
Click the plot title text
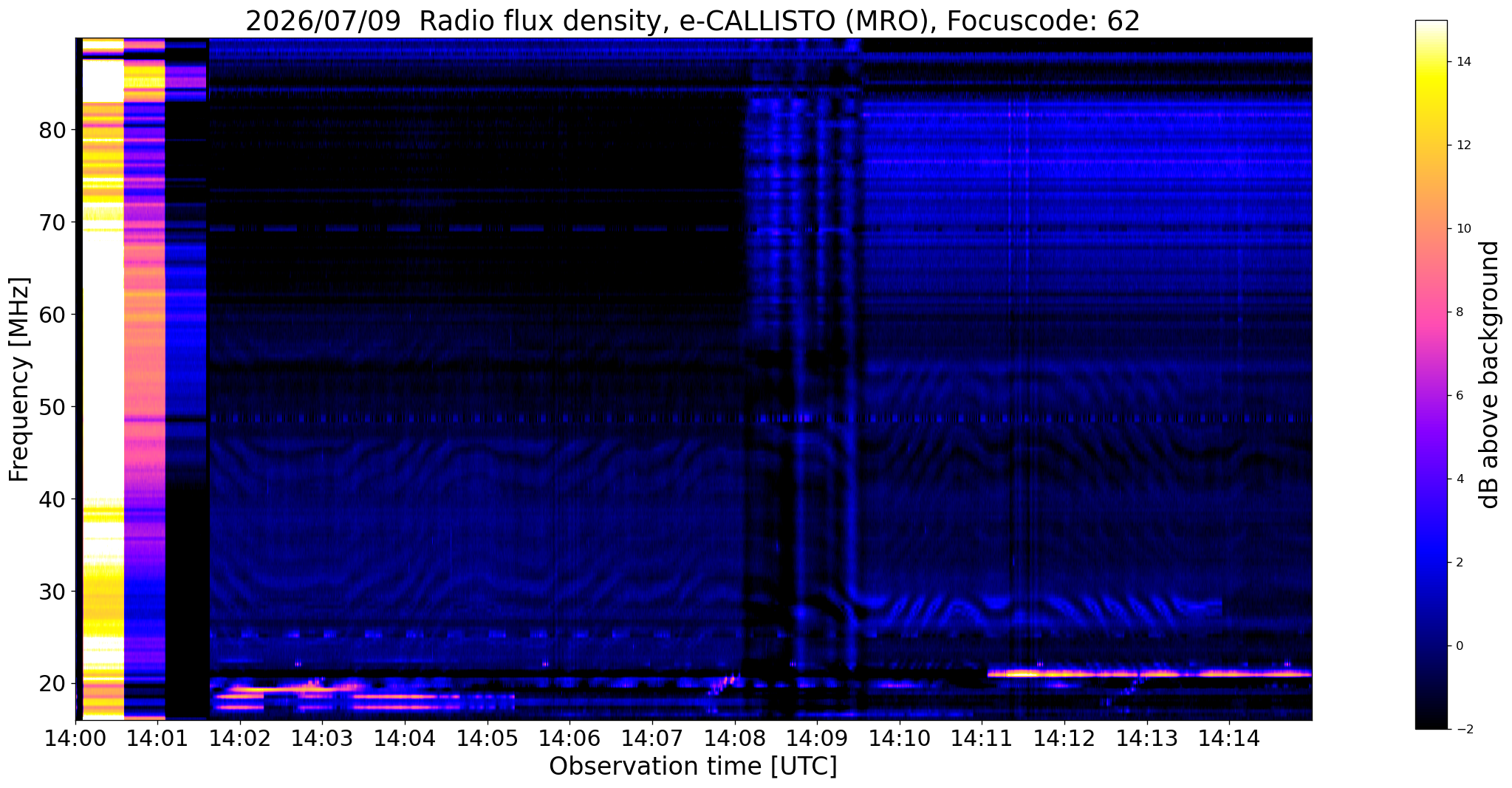point(693,21)
